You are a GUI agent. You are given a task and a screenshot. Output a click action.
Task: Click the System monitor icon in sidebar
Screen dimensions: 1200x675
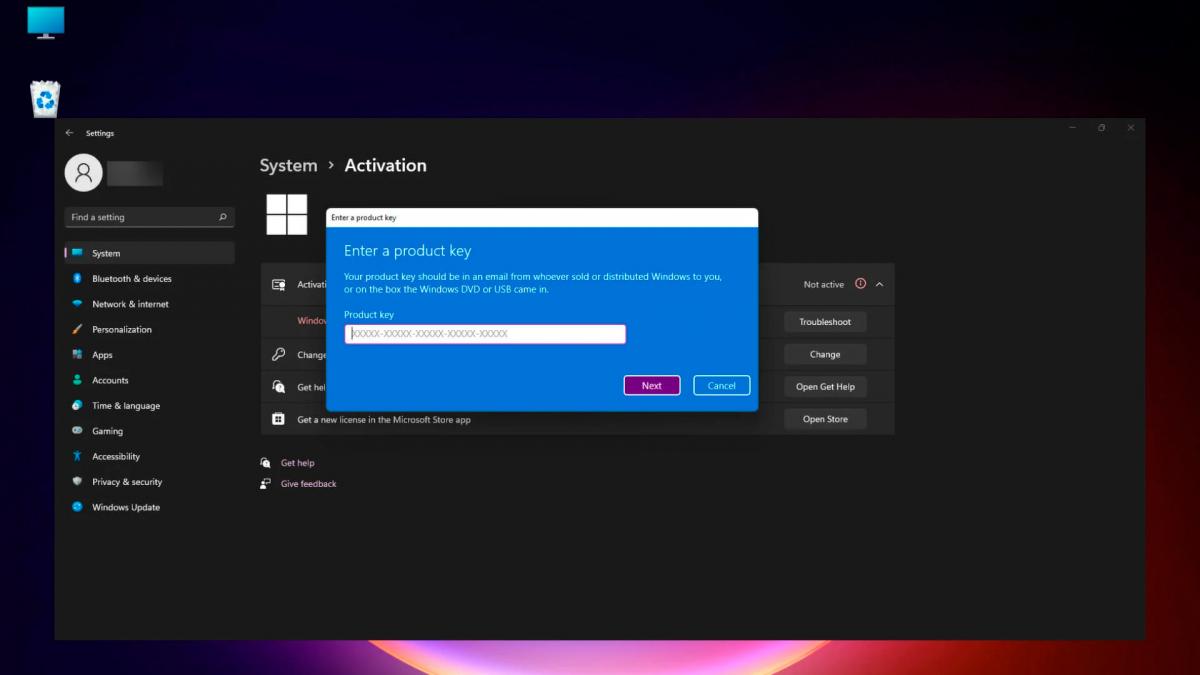(x=77, y=253)
